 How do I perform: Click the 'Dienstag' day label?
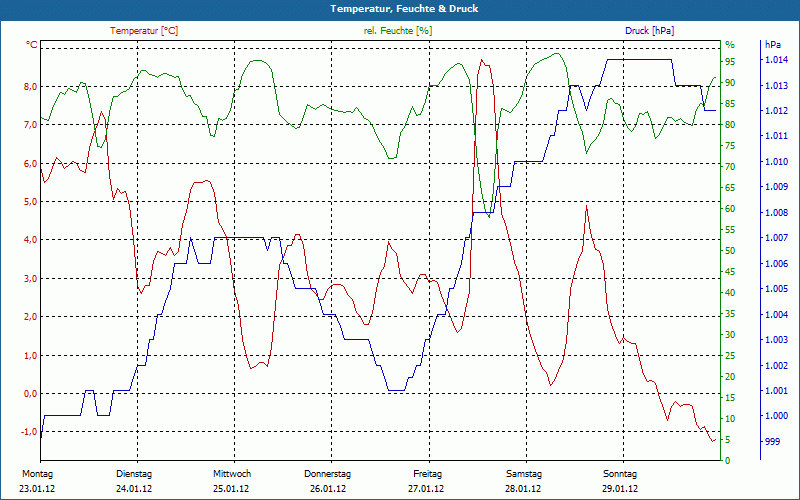pyautogui.click(x=134, y=474)
